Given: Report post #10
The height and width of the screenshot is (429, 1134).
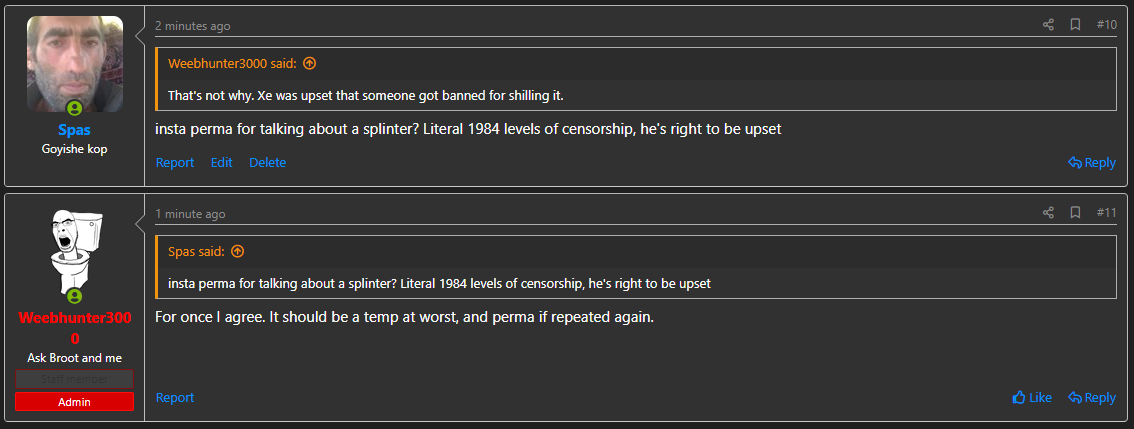Looking at the screenshot, I should pos(175,162).
